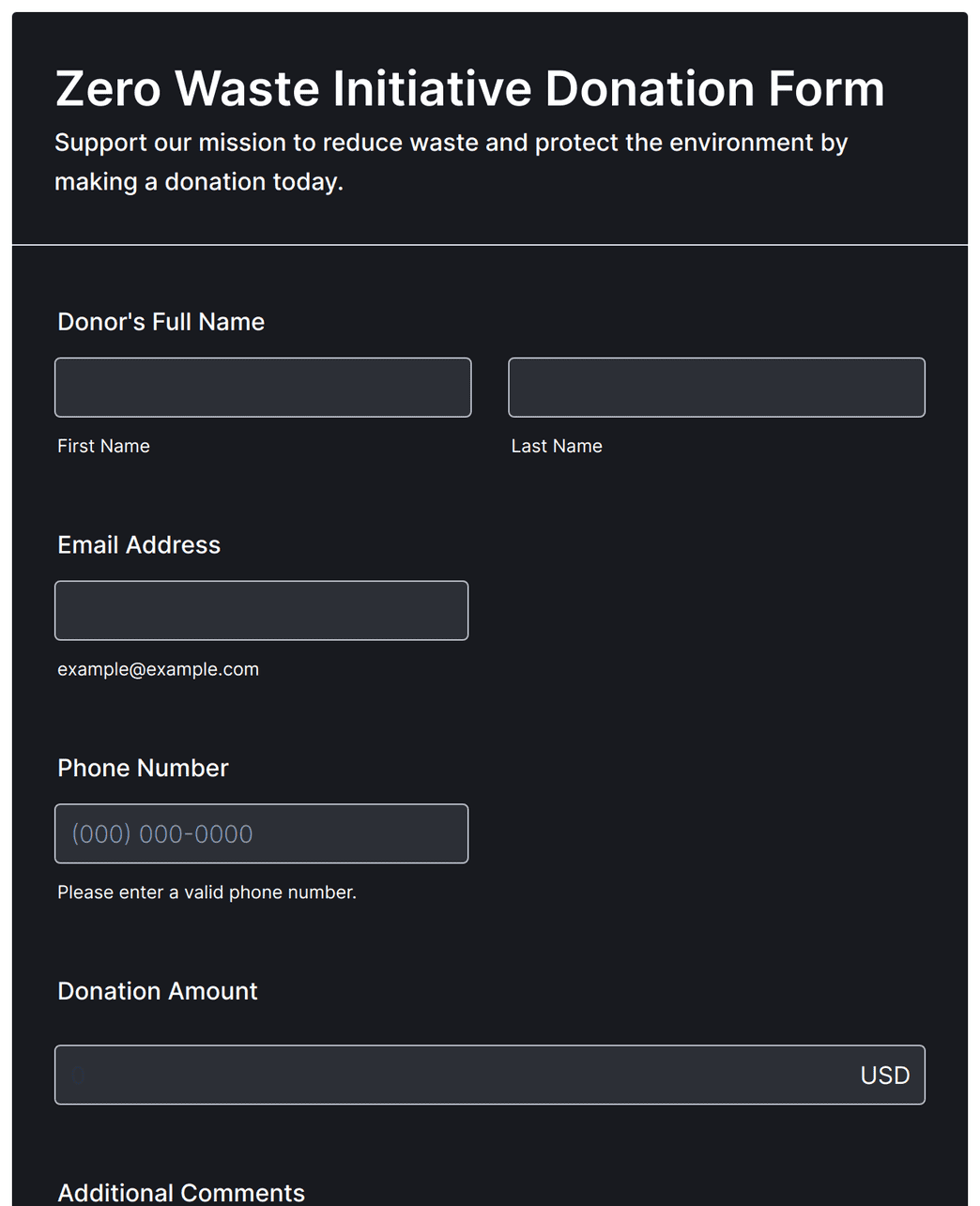Viewport: 980px width, 1206px height.
Task: Click the "First Name" sublabel text
Action: tap(103, 446)
